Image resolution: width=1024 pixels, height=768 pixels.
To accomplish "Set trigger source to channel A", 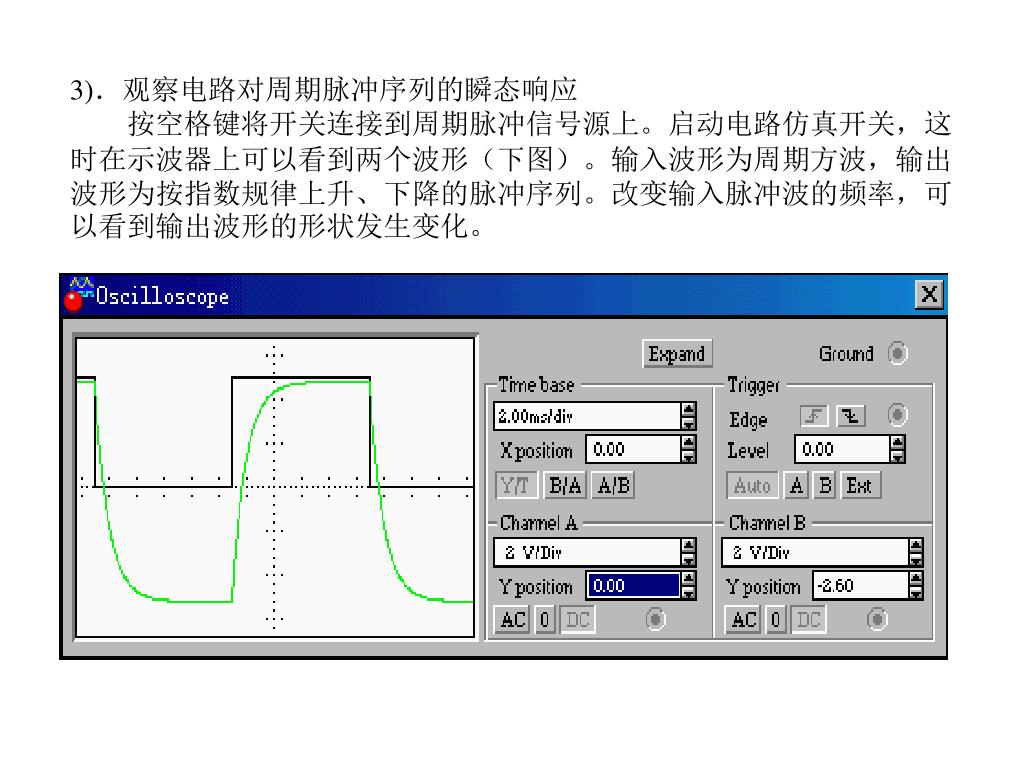I will [x=796, y=485].
